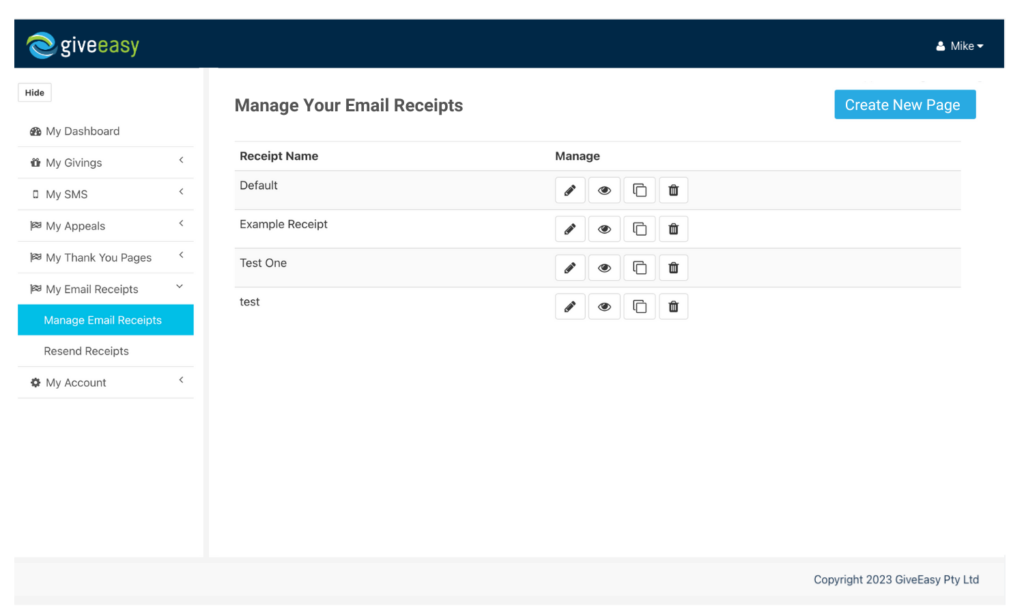Select Manage Email Receipts in sidebar
1024x612 pixels.
[105, 319]
